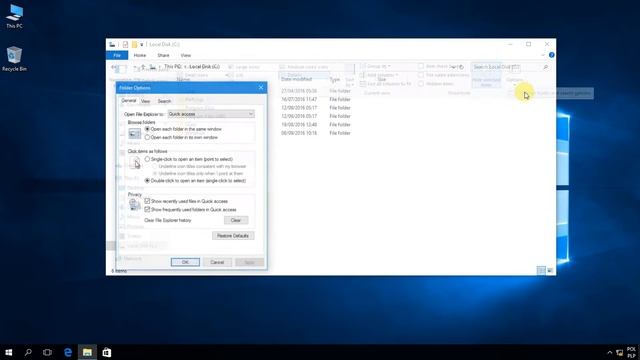Close the Local Disk Explorer window
This screenshot has width=640, height=360.
547,44
